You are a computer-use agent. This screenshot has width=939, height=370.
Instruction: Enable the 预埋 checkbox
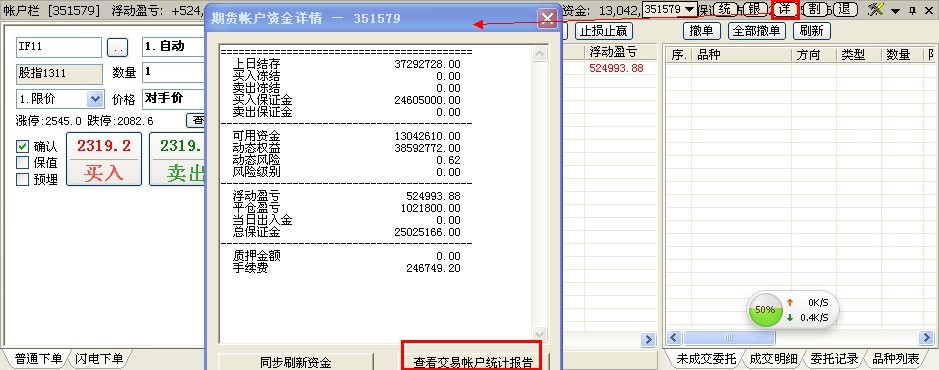coord(22,179)
